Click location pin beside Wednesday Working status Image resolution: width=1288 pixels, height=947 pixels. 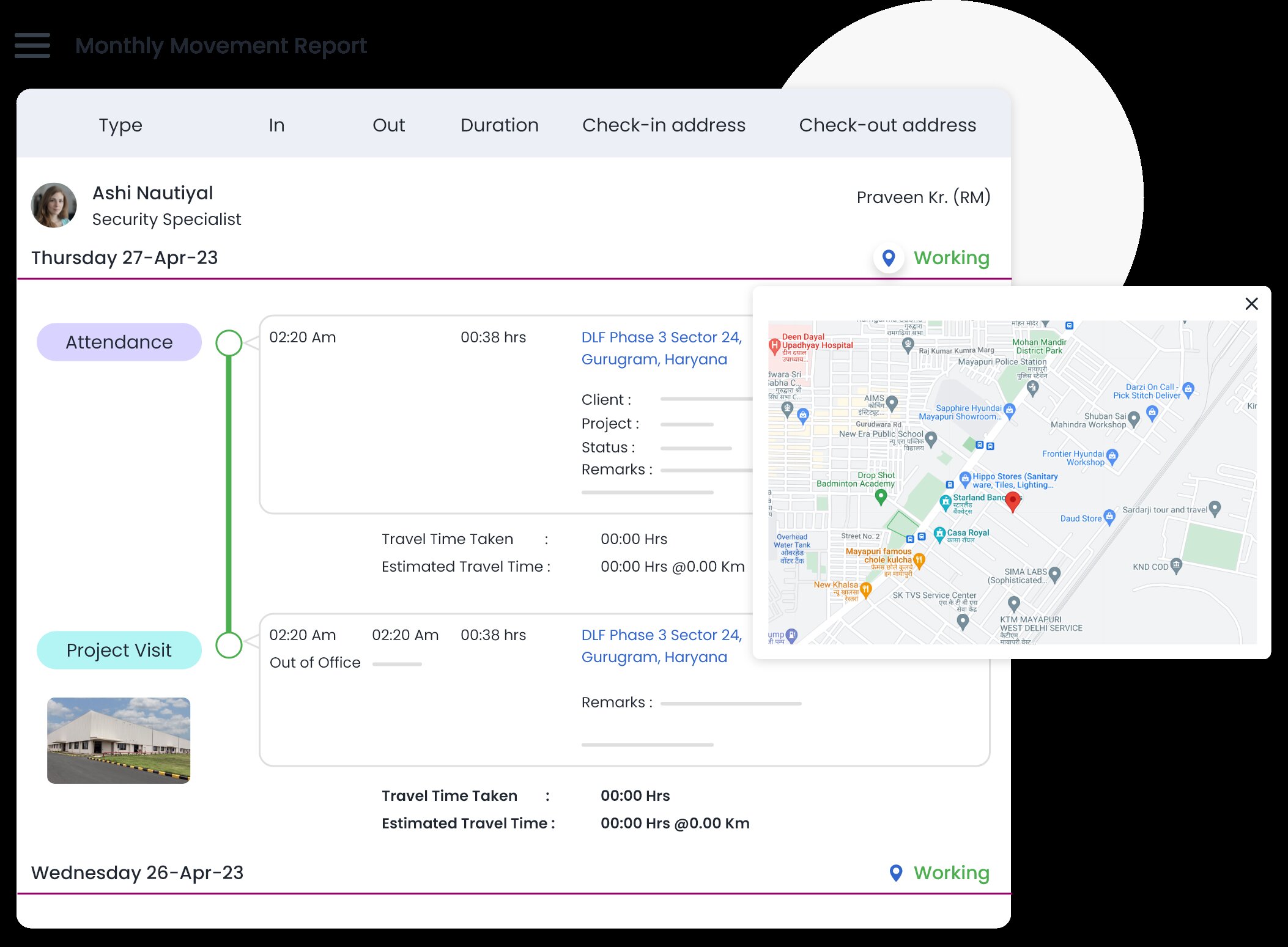895,873
